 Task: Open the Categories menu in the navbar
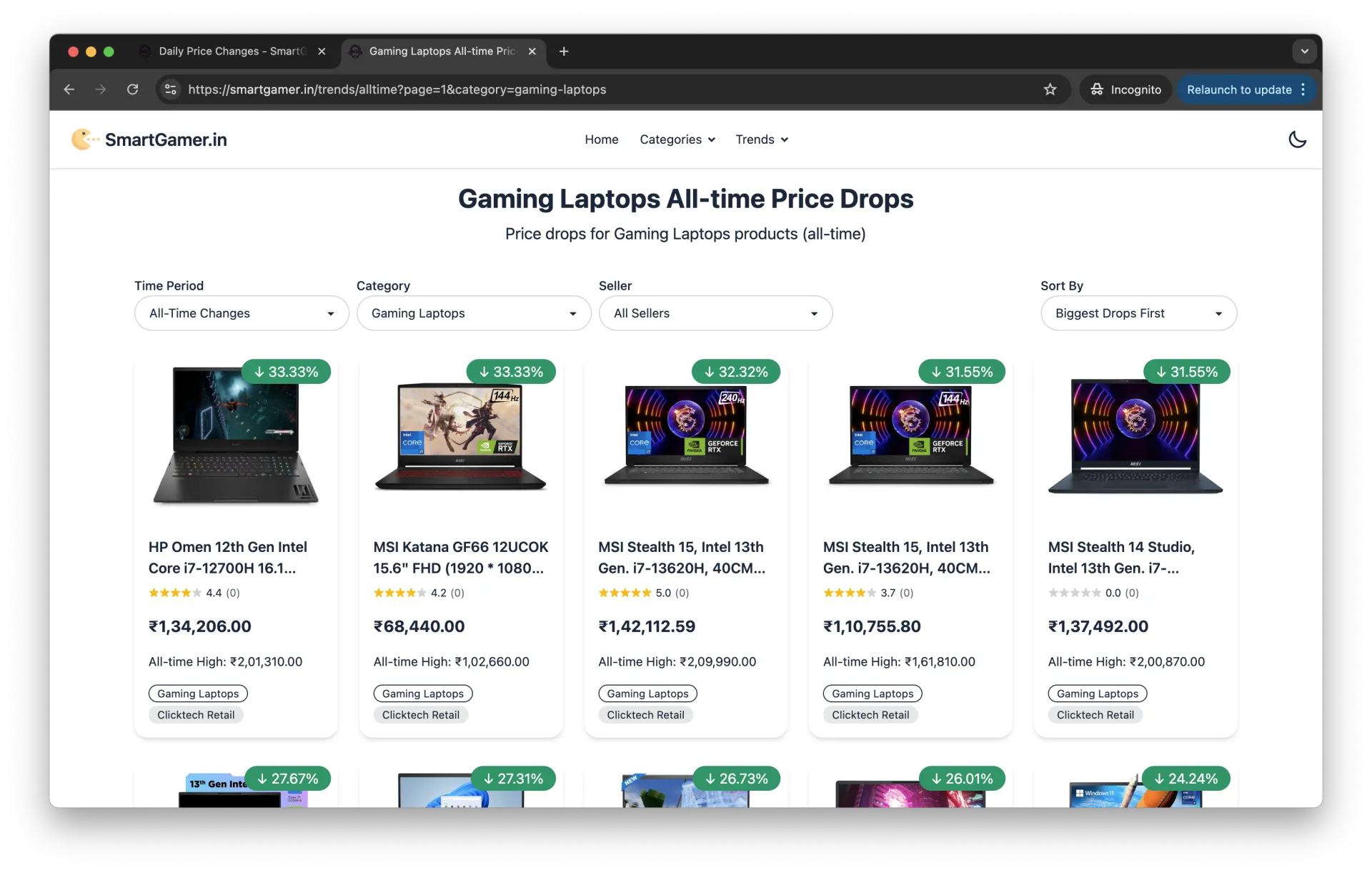[x=677, y=139]
